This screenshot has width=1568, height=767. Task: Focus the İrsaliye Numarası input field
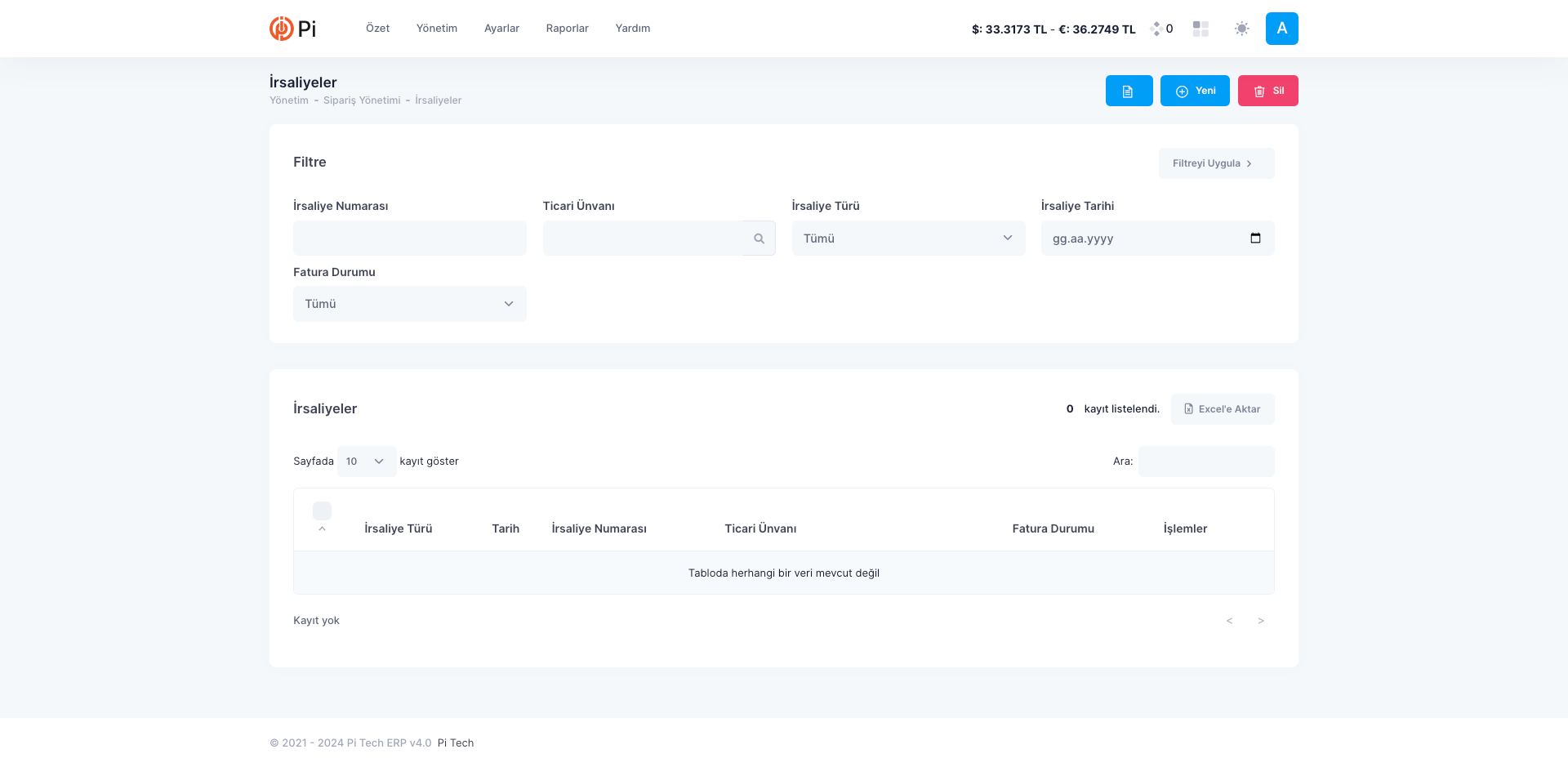coord(409,239)
